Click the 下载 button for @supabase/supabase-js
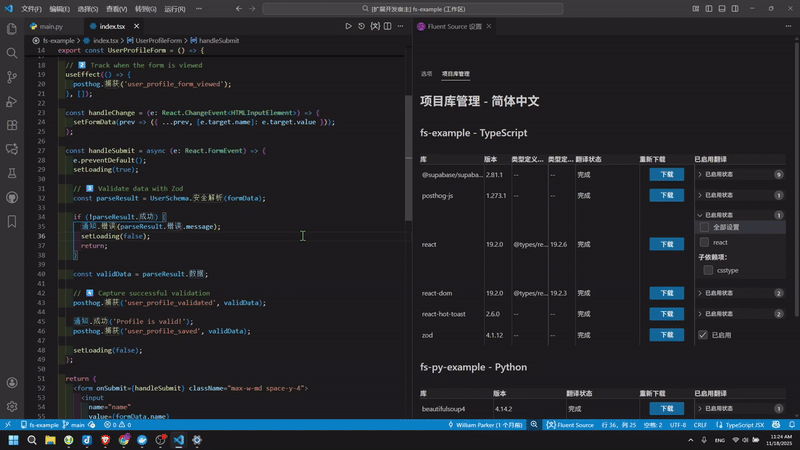800x450 pixels. click(666, 174)
